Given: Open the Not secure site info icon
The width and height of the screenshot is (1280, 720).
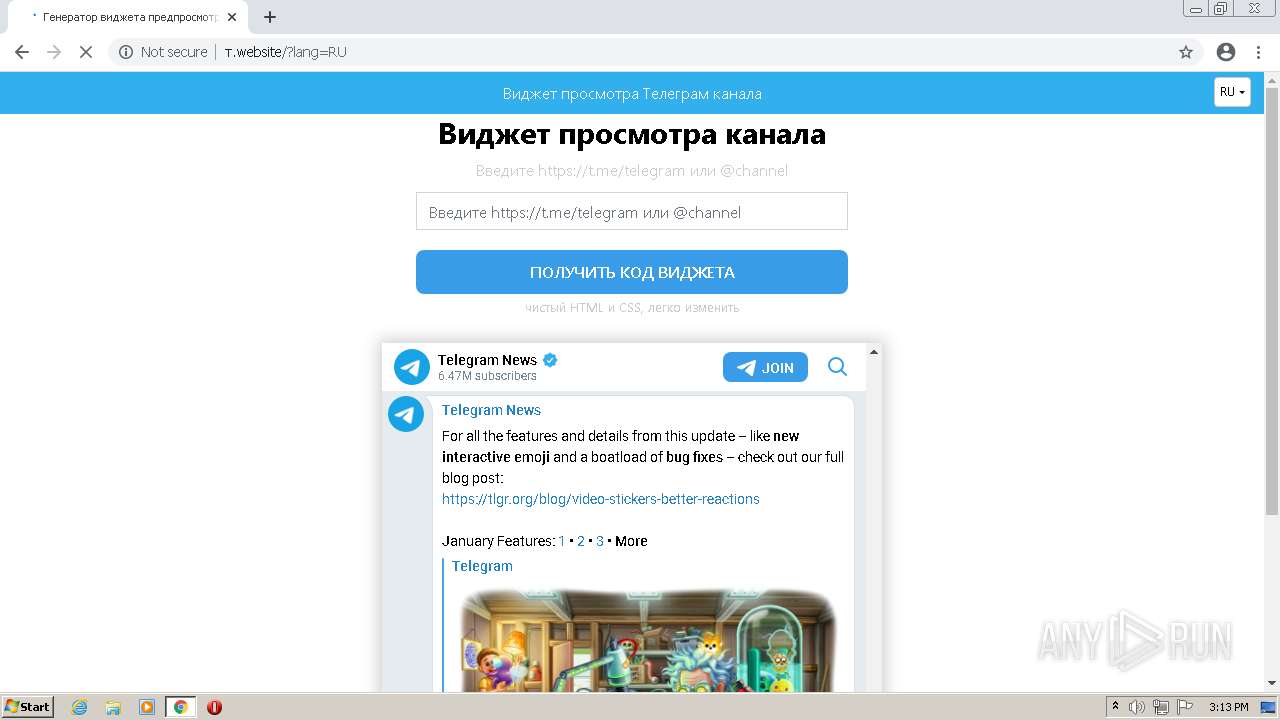Looking at the screenshot, I should tap(126, 52).
